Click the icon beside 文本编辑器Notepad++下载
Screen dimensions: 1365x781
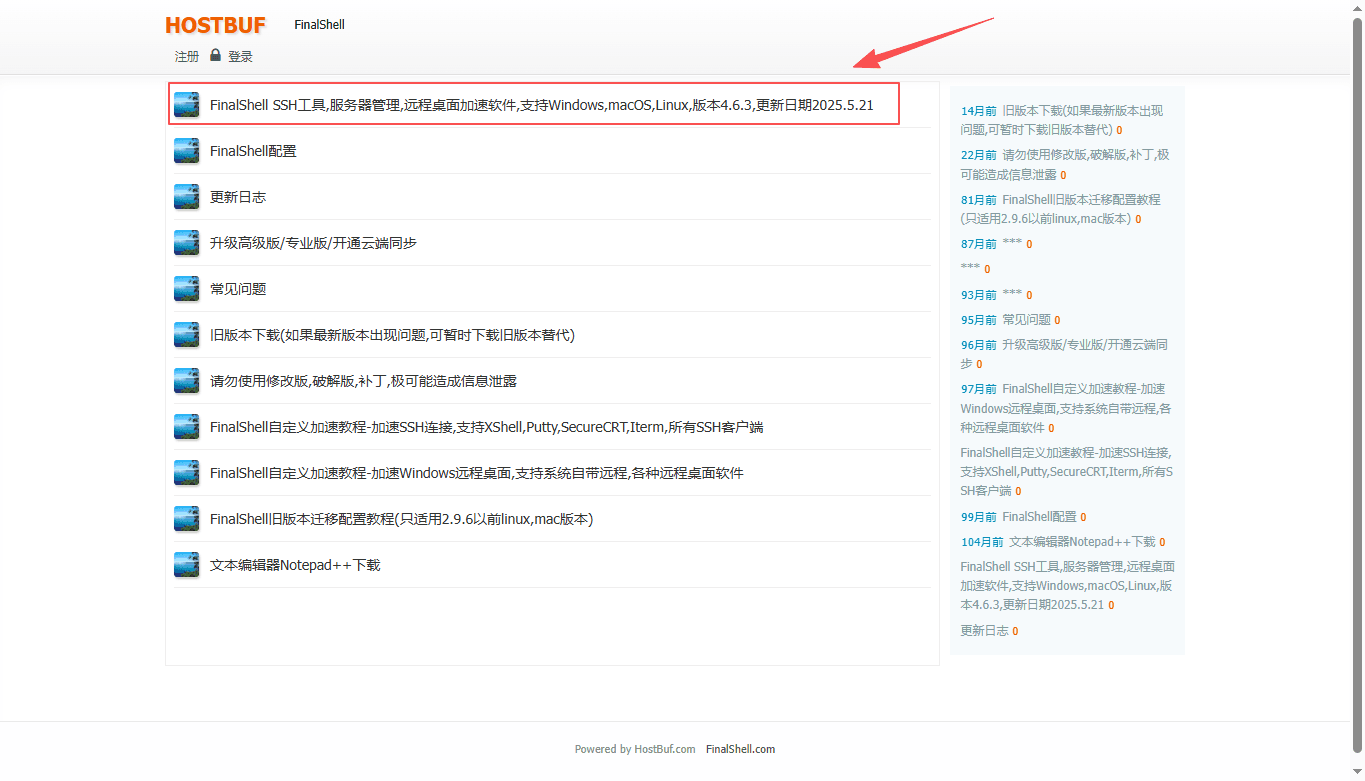[x=186, y=565]
